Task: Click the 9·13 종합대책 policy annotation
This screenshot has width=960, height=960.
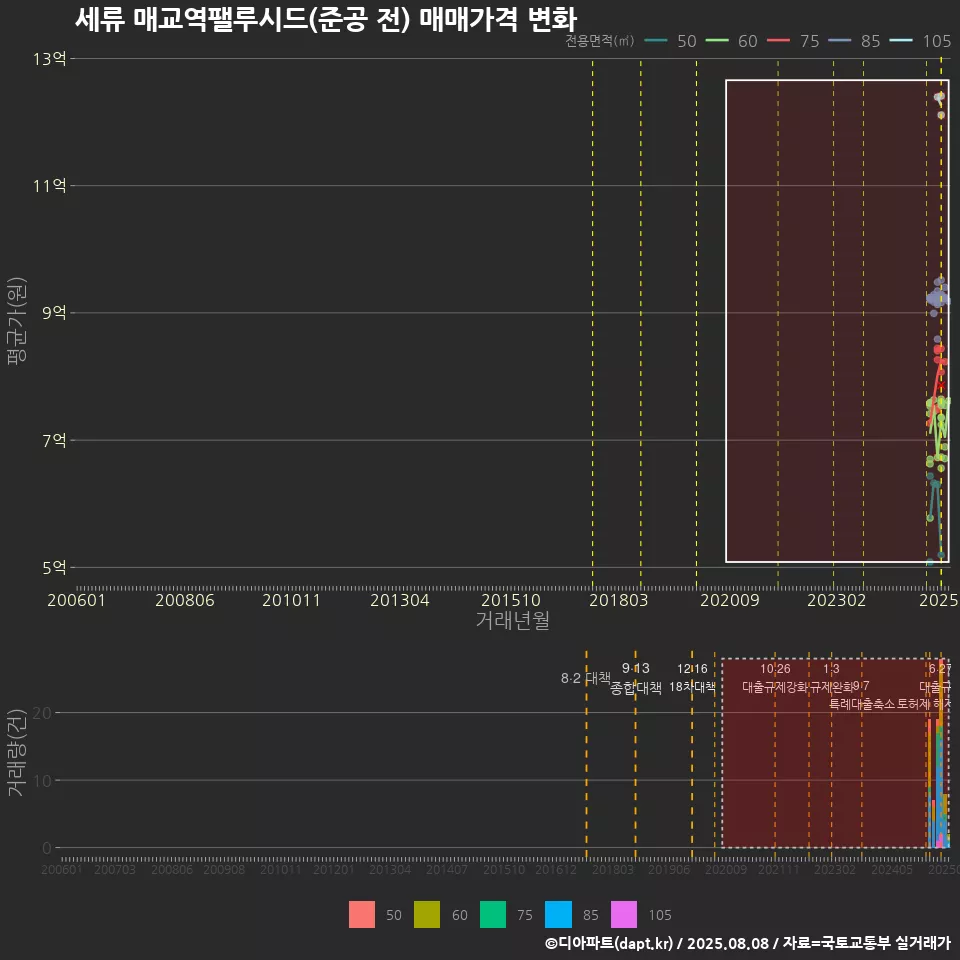Action: coord(636,678)
